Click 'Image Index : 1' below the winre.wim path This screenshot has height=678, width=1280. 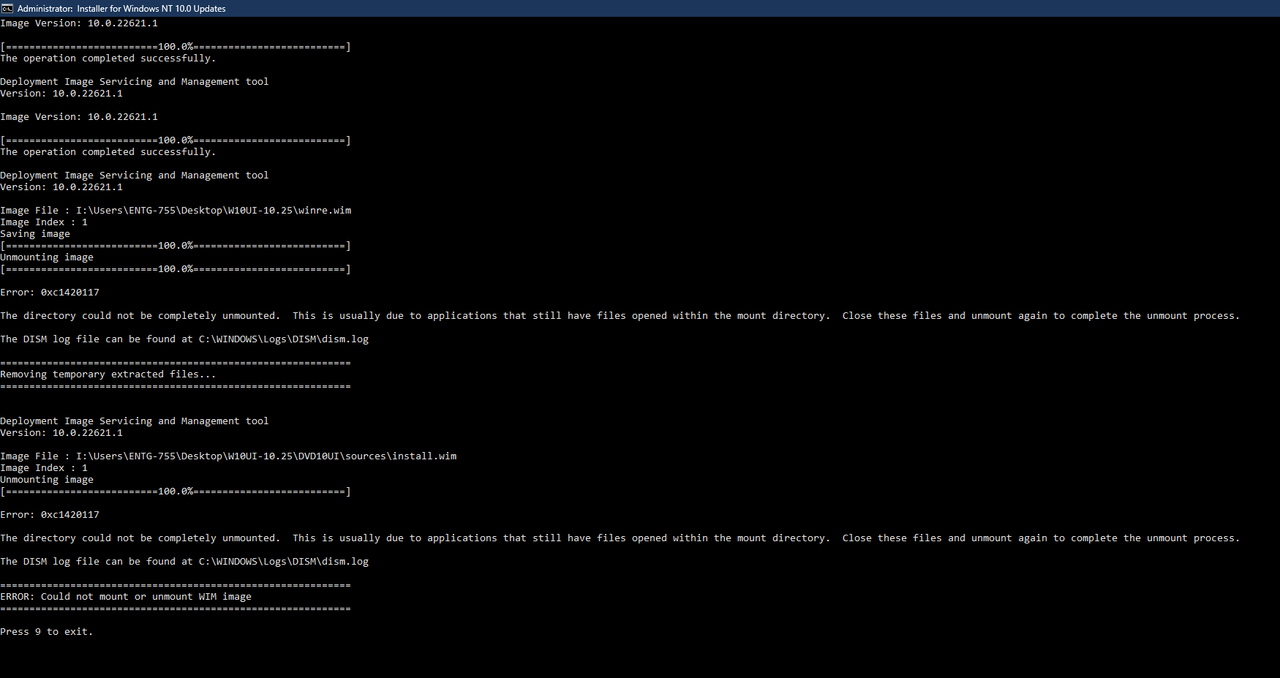[x=44, y=222]
